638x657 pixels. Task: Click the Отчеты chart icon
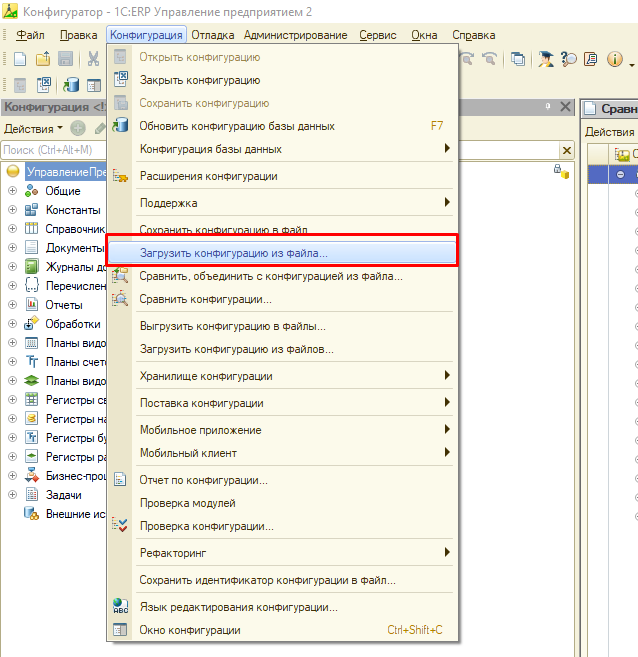(31, 304)
